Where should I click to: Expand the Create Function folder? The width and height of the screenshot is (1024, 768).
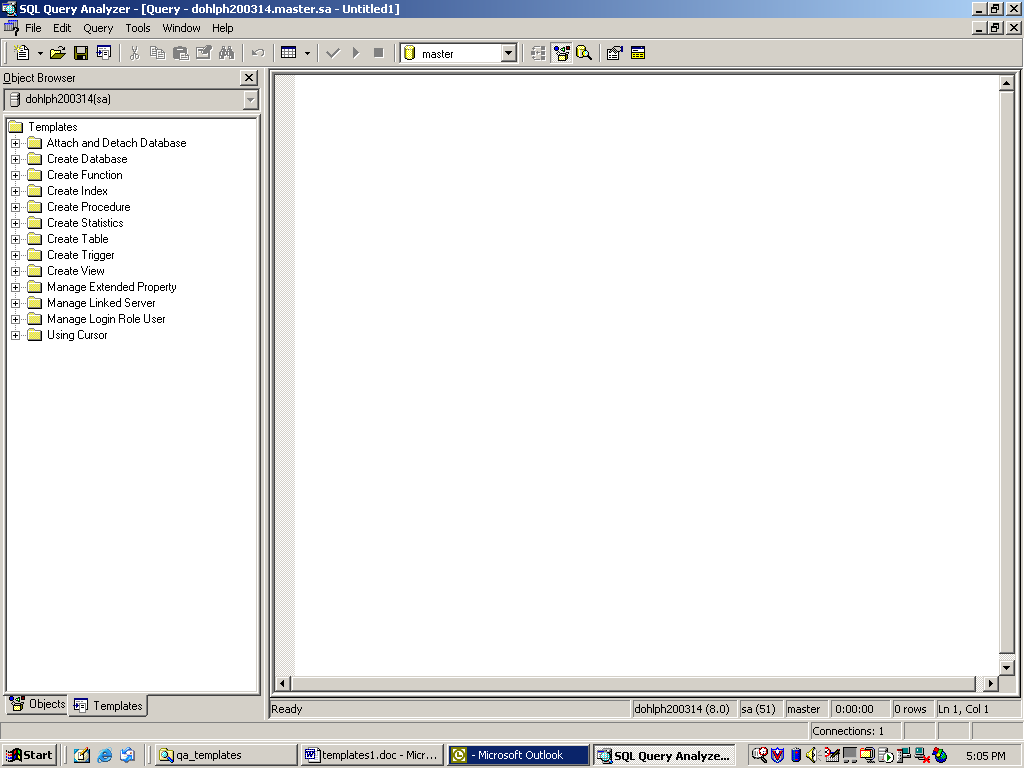[16, 175]
